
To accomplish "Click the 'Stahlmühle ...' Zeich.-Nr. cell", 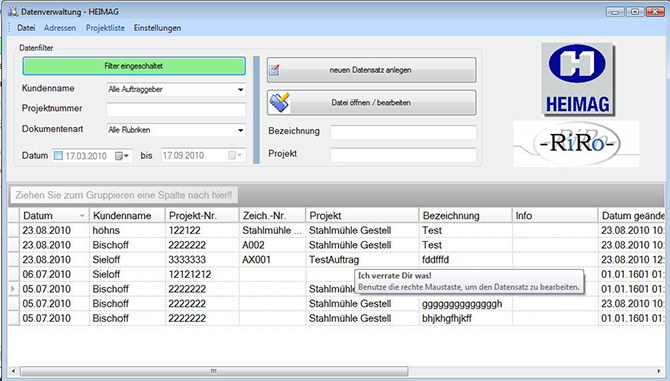I will point(272,231).
